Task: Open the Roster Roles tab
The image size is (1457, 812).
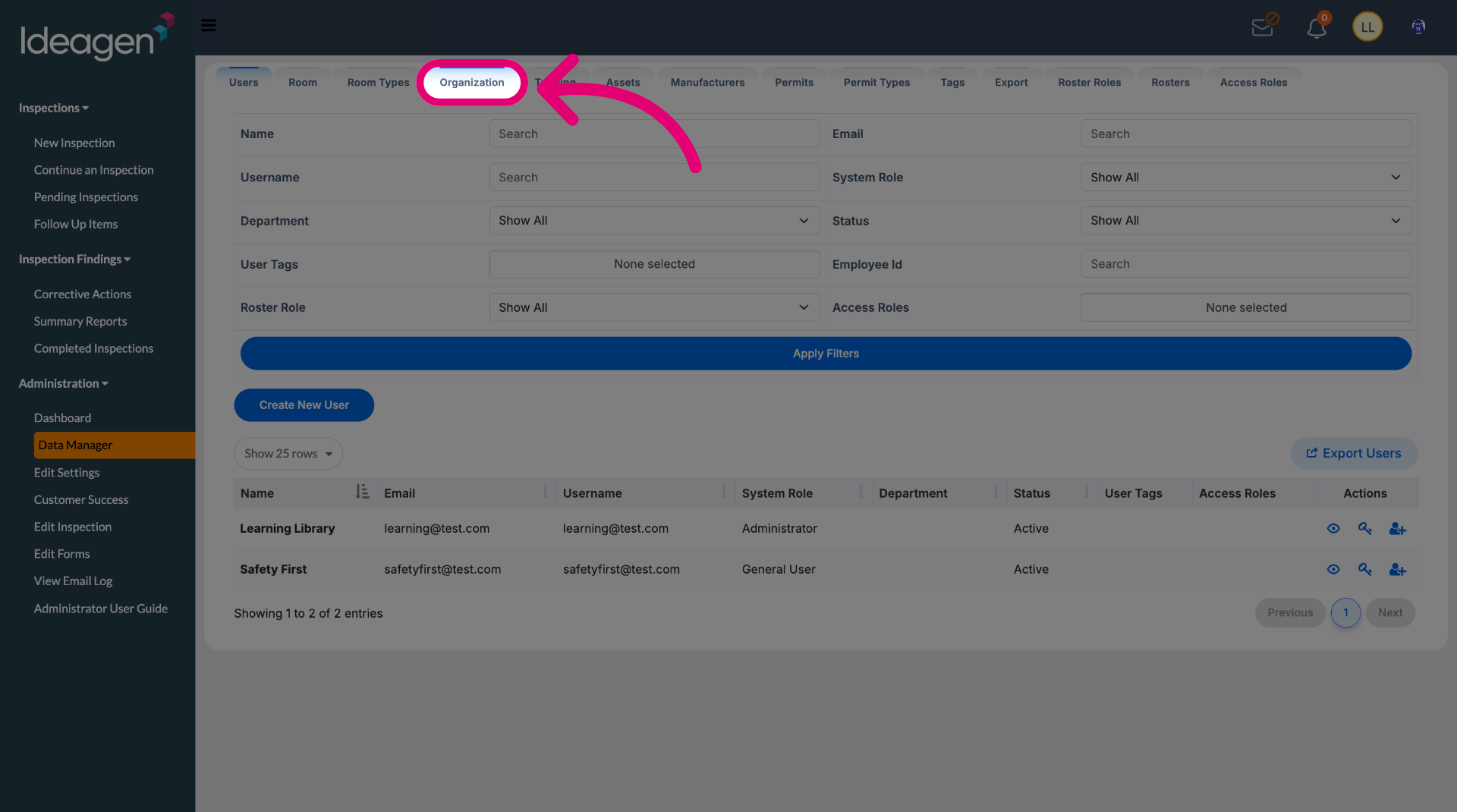Action: pyautogui.click(x=1090, y=83)
